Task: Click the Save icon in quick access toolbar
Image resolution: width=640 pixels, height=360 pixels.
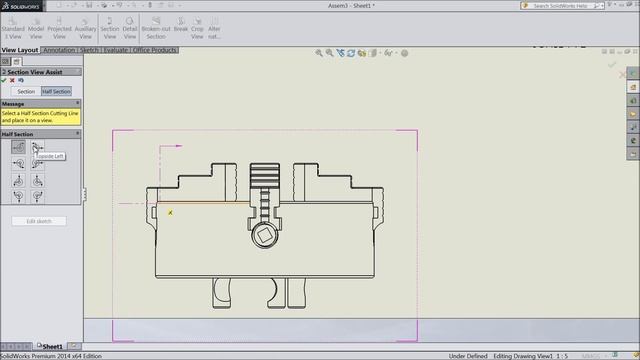Action: pos(89,6)
